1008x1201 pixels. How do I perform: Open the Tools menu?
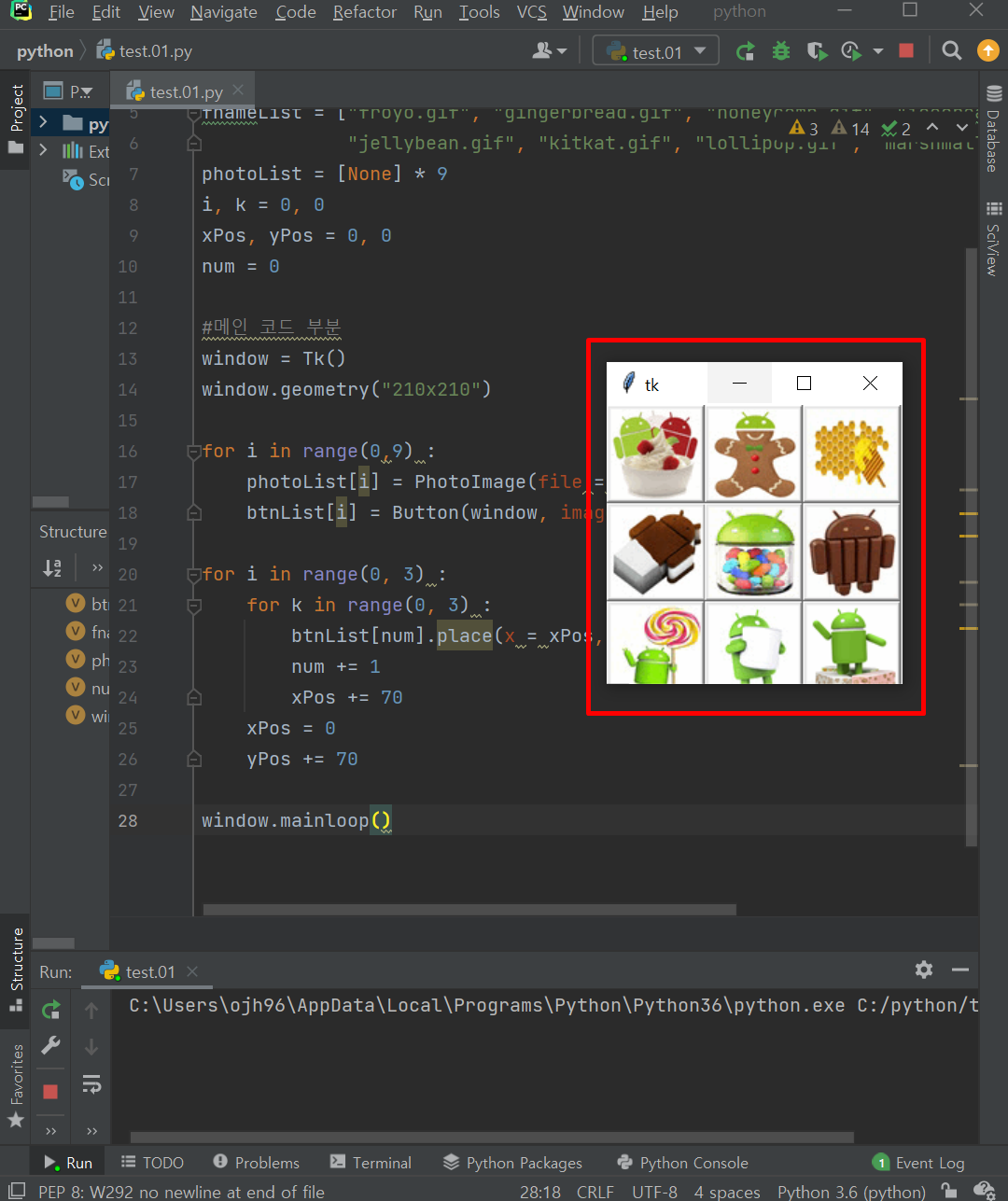[480, 12]
